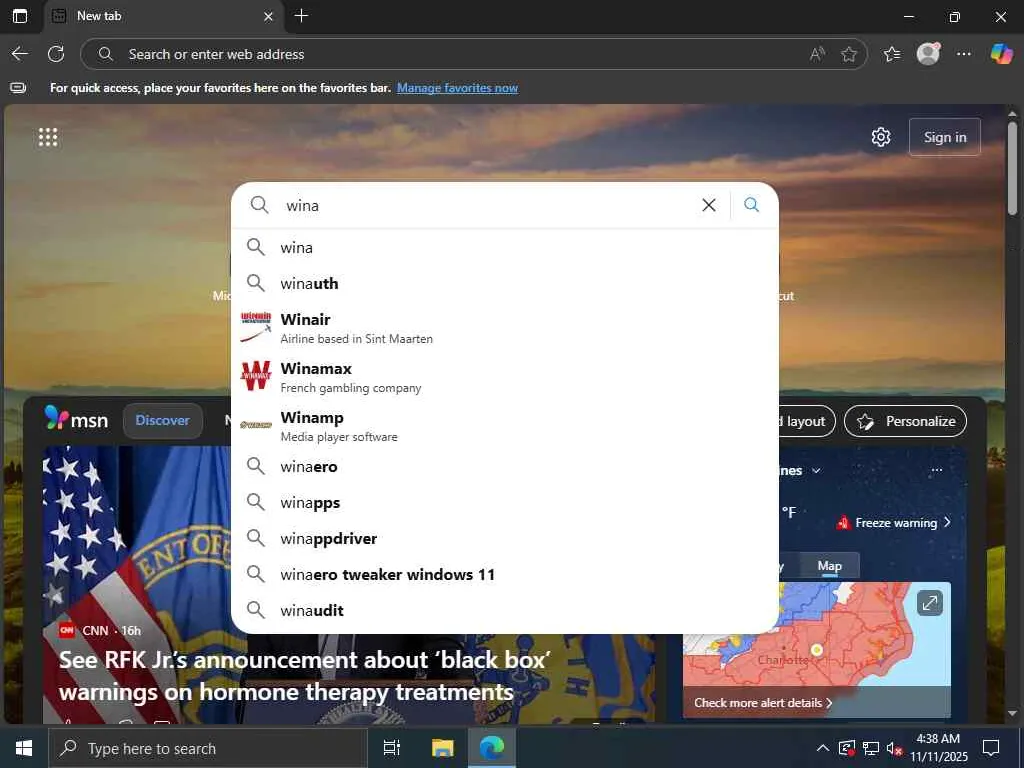Add page to favorites with star icon
This screenshot has width=1024, height=768.
tap(849, 54)
